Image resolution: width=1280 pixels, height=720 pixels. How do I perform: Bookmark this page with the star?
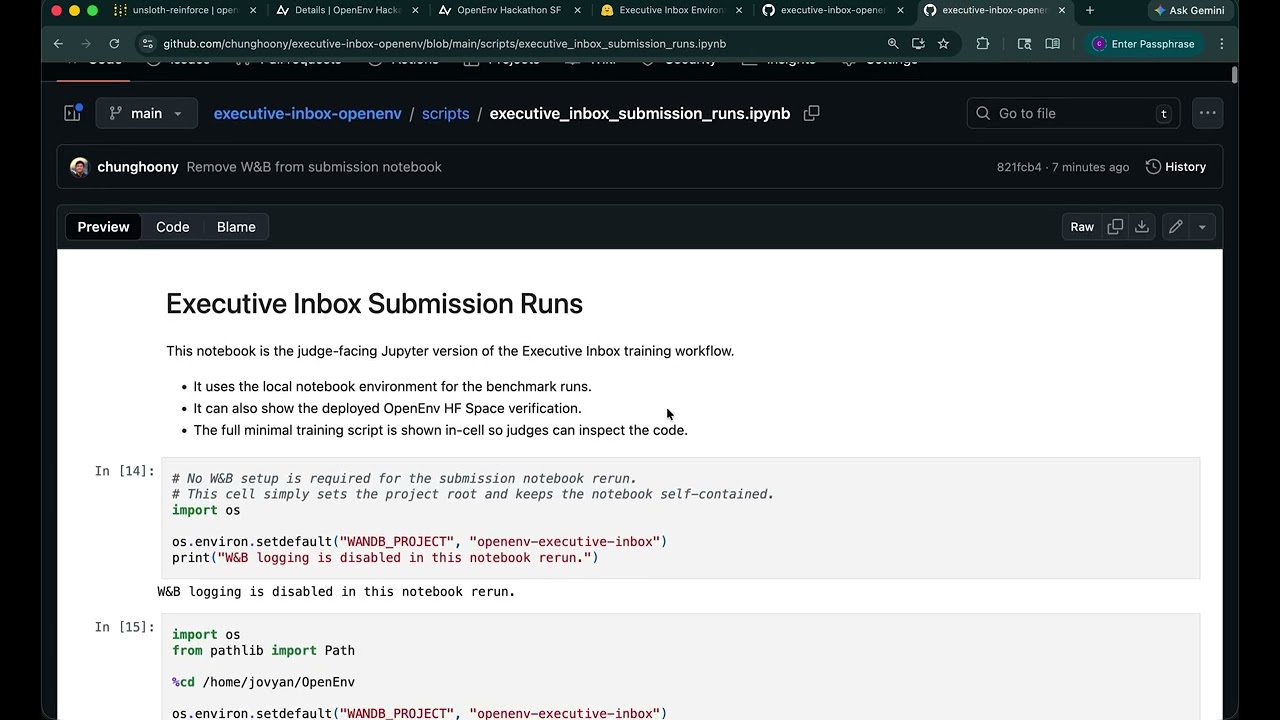point(943,44)
